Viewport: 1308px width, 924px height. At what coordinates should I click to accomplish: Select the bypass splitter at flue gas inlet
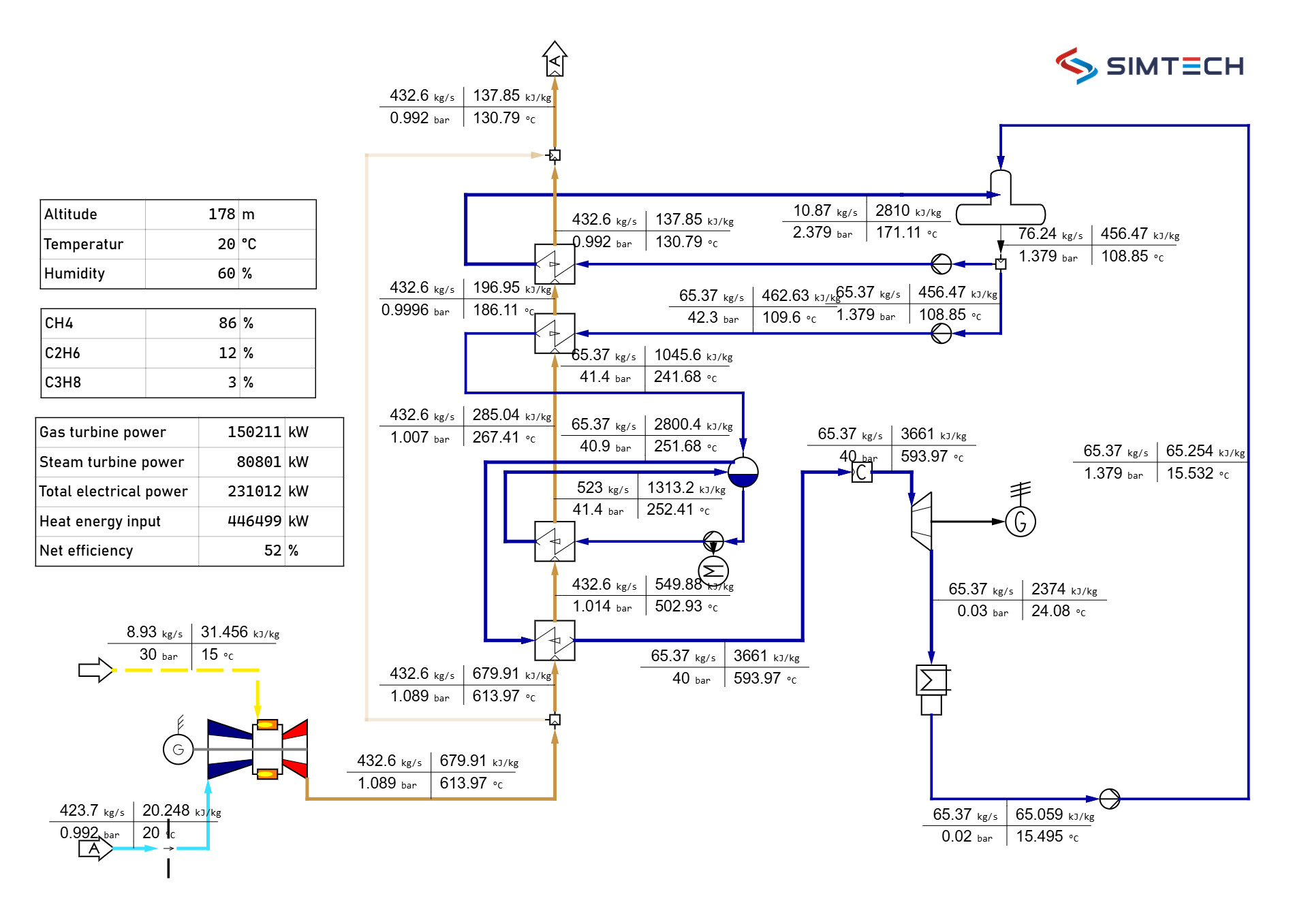pos(555,720)
